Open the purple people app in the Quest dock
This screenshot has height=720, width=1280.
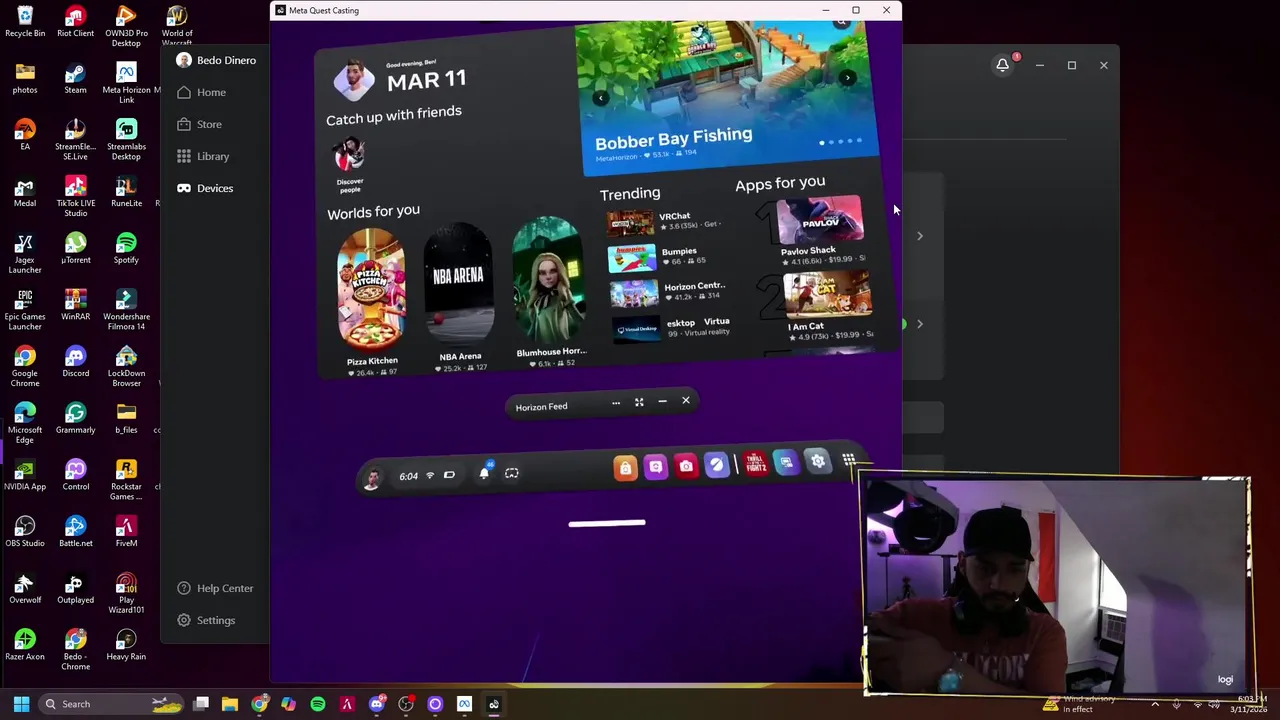(655, 467)
